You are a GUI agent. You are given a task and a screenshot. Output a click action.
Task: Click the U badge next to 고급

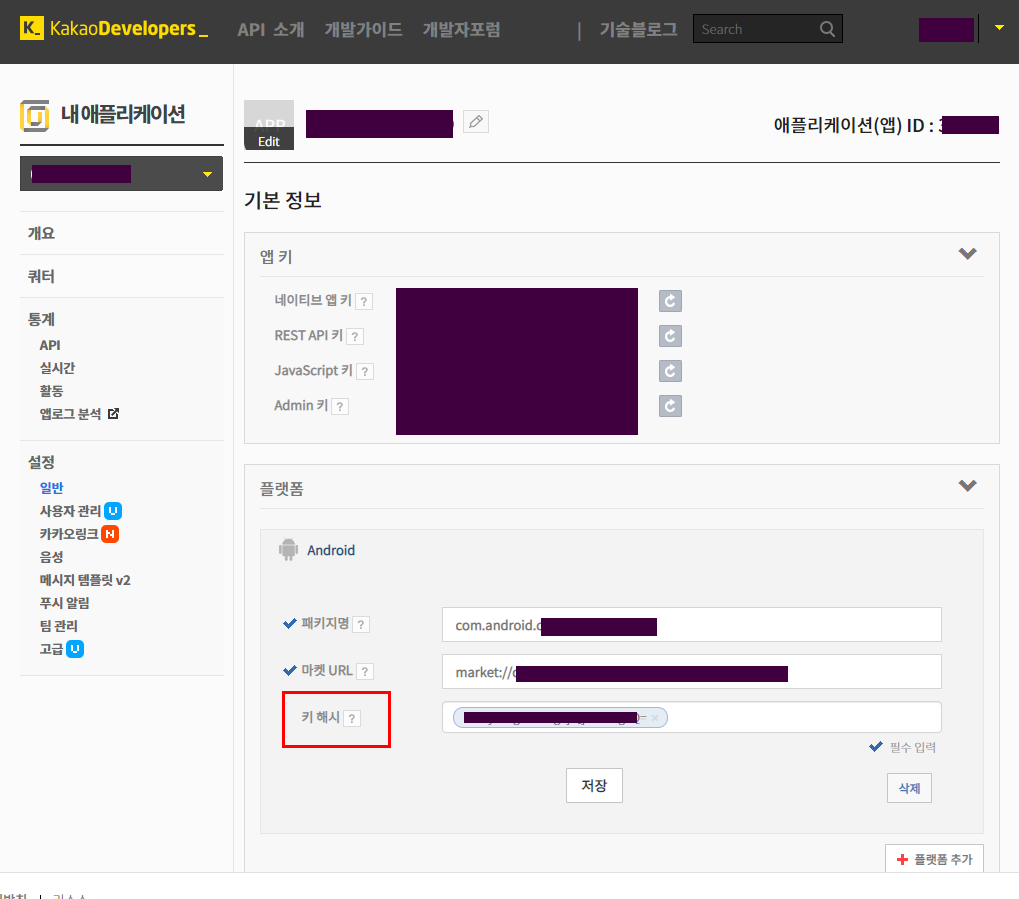pos(75,649)
